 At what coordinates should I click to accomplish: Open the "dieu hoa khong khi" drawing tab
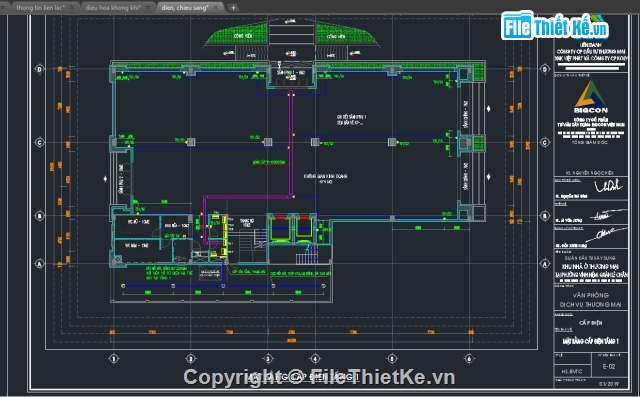click(113, 8)
